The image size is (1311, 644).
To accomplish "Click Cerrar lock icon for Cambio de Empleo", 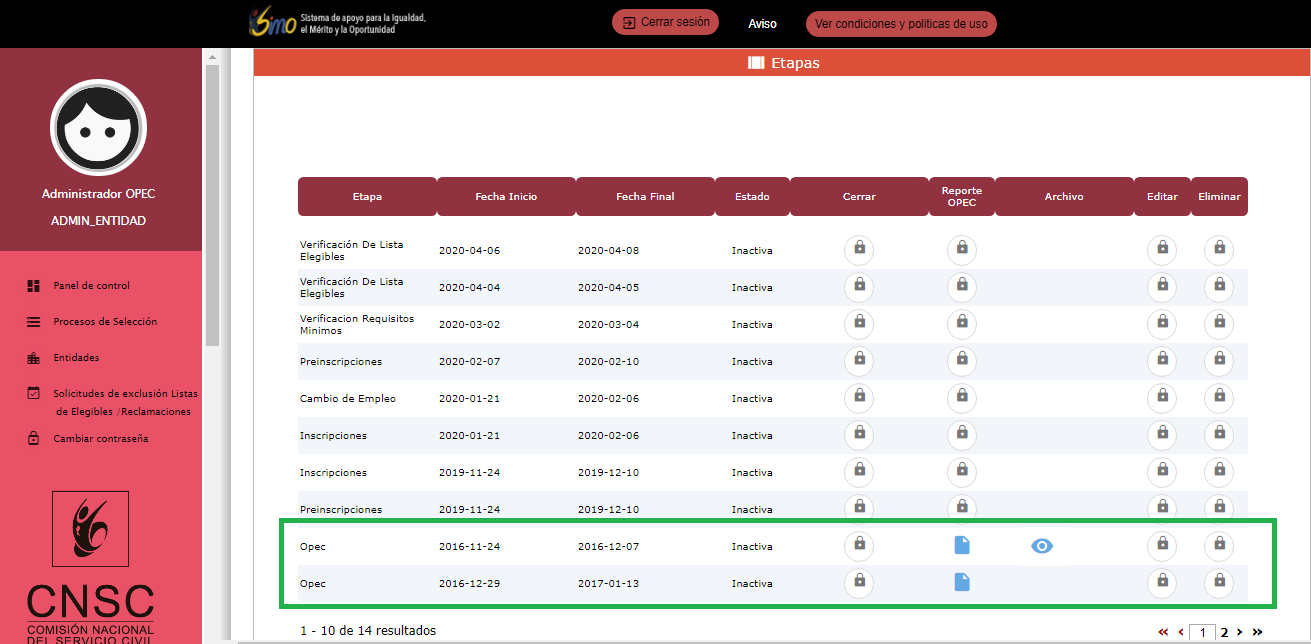I will (x=859, y=398).
